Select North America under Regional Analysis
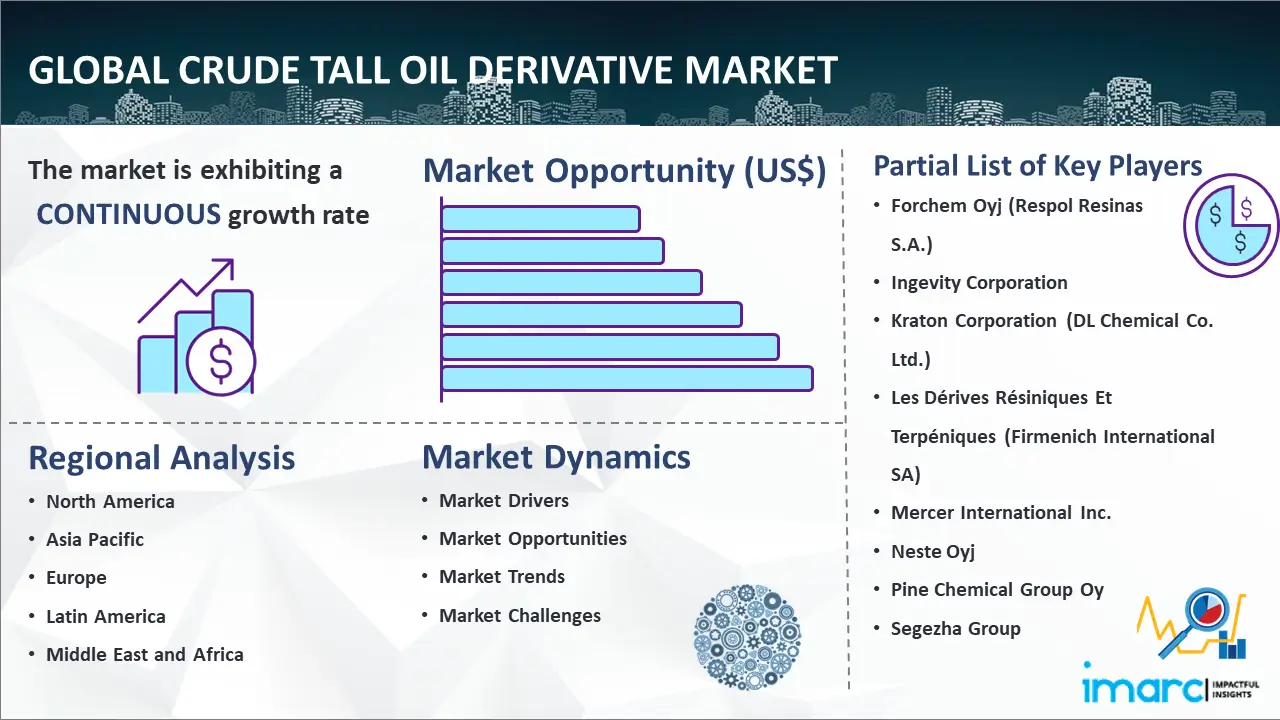Image resolution: width=1280 pixels, height=720 pixels. pos(110,501)
